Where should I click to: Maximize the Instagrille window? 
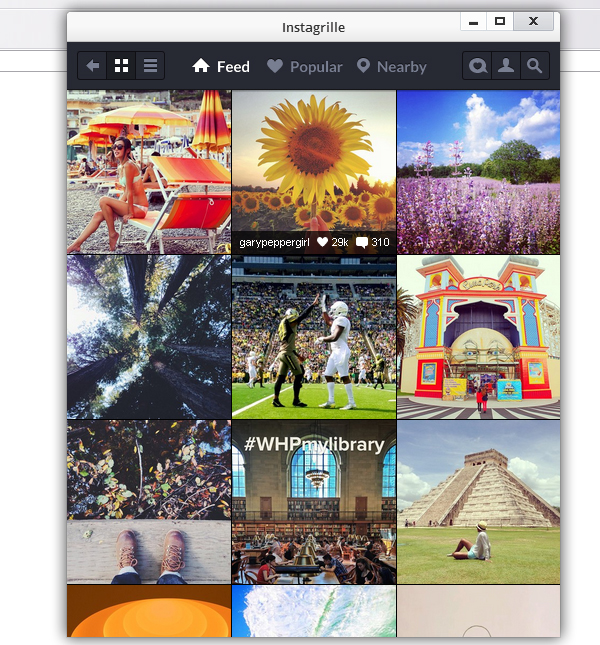coord(500,21)
